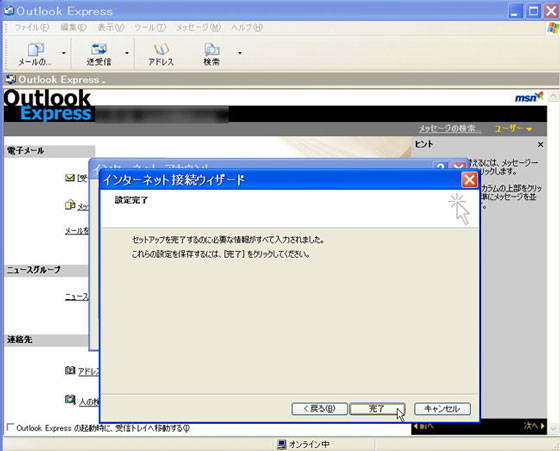This screenshot has height=451, width=560.
Task: Expand the dropdown arrow next to メールの
Action: (64, 54)
